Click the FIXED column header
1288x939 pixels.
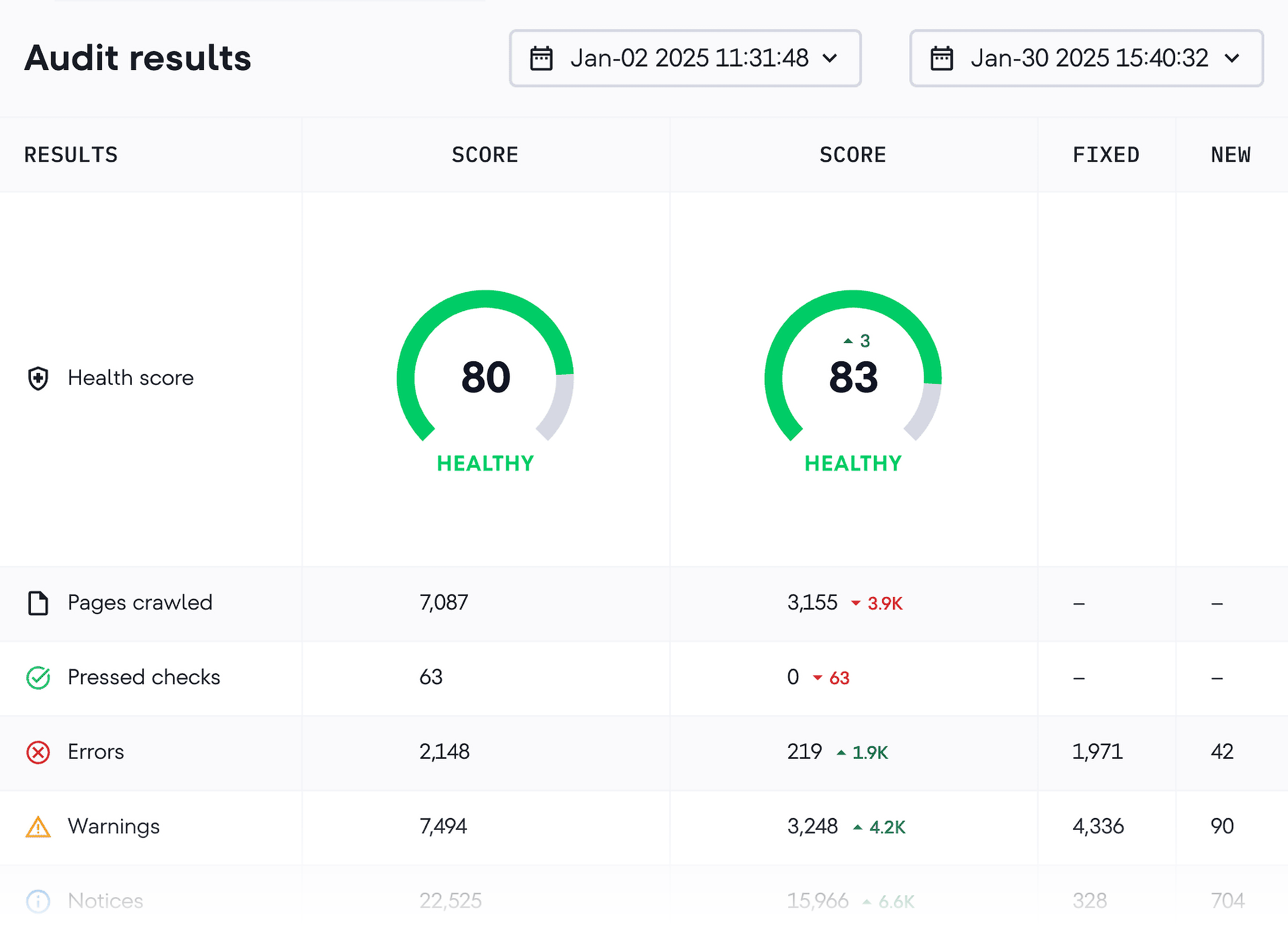1106,155
